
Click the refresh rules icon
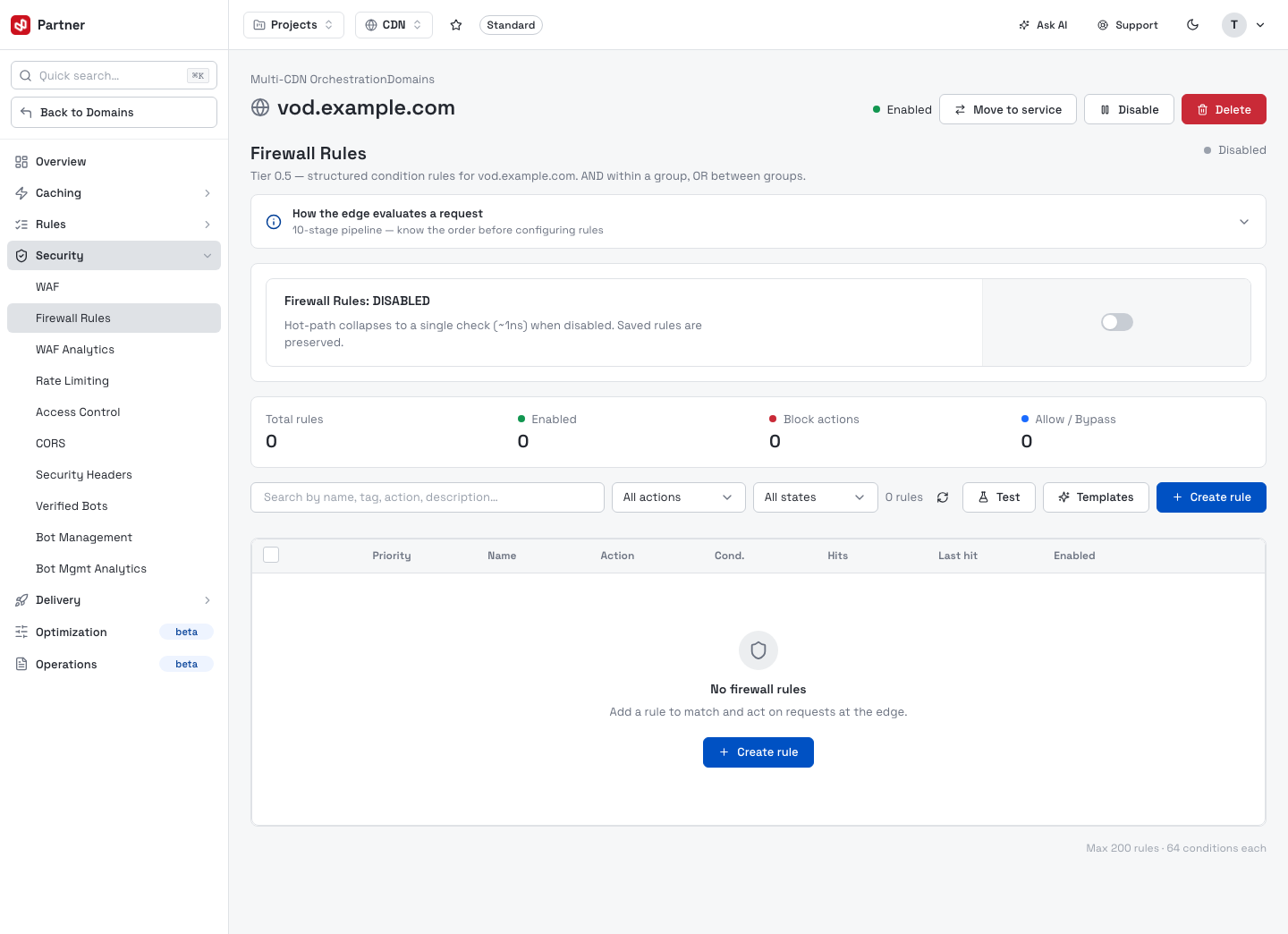coord(943,497)
